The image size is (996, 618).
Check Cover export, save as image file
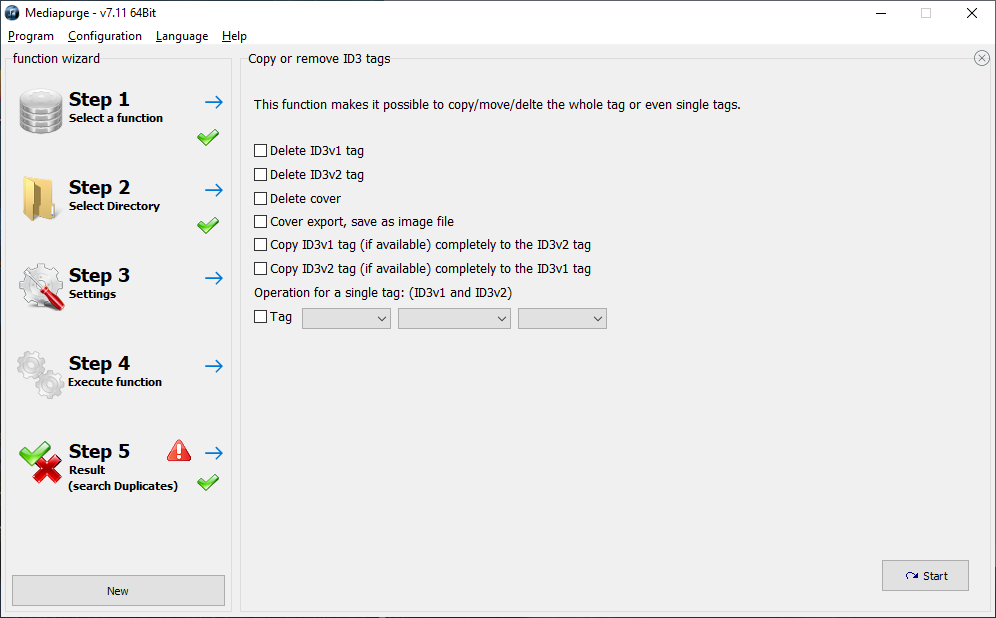pyautogui.click(x=260, y=222)
